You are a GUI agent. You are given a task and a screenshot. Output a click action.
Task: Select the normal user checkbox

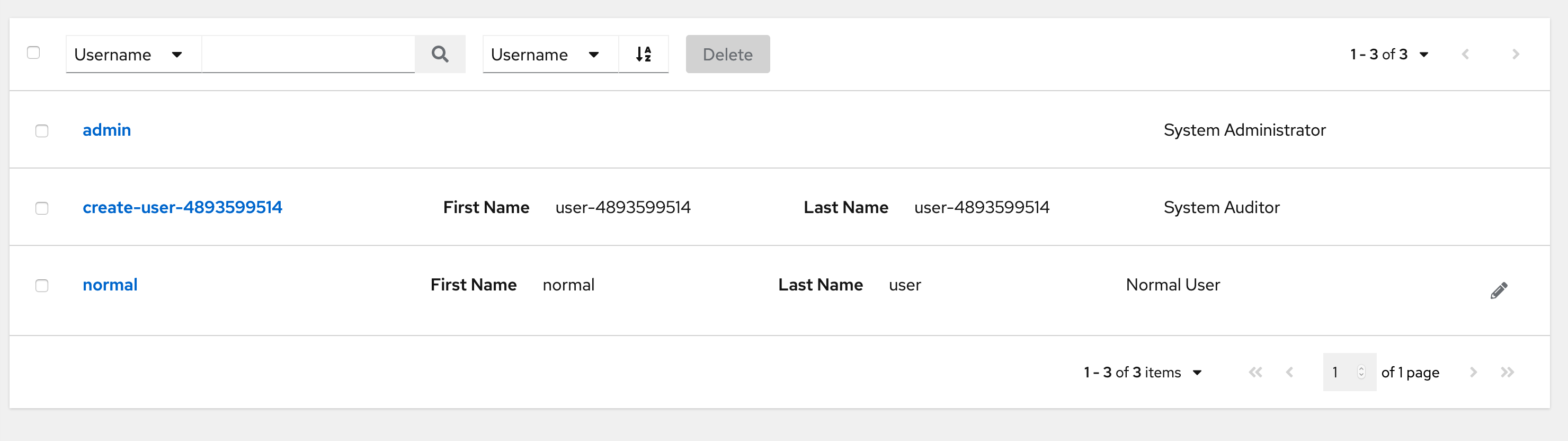(42, 286)
